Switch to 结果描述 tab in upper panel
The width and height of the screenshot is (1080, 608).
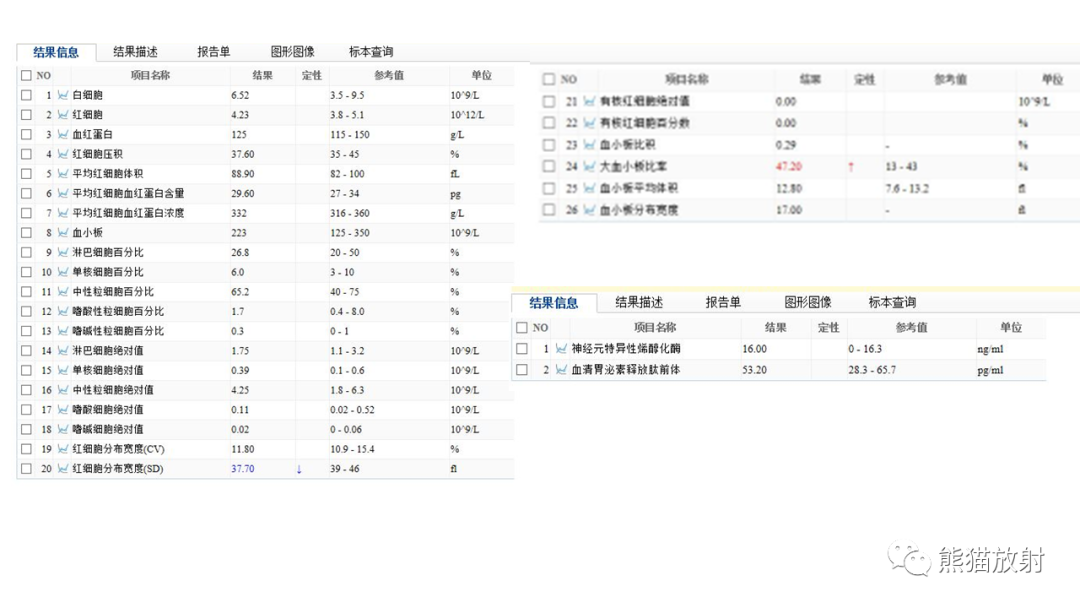(135, 52)
